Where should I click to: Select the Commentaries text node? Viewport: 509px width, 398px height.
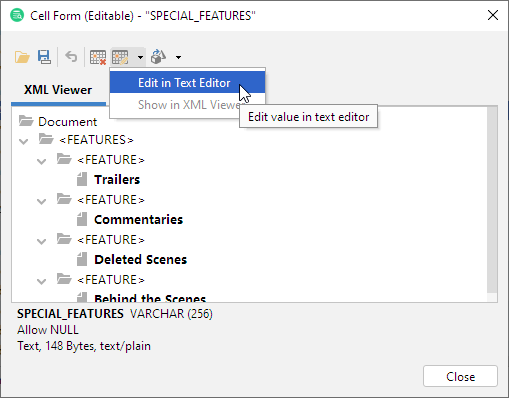pos(138,219)
